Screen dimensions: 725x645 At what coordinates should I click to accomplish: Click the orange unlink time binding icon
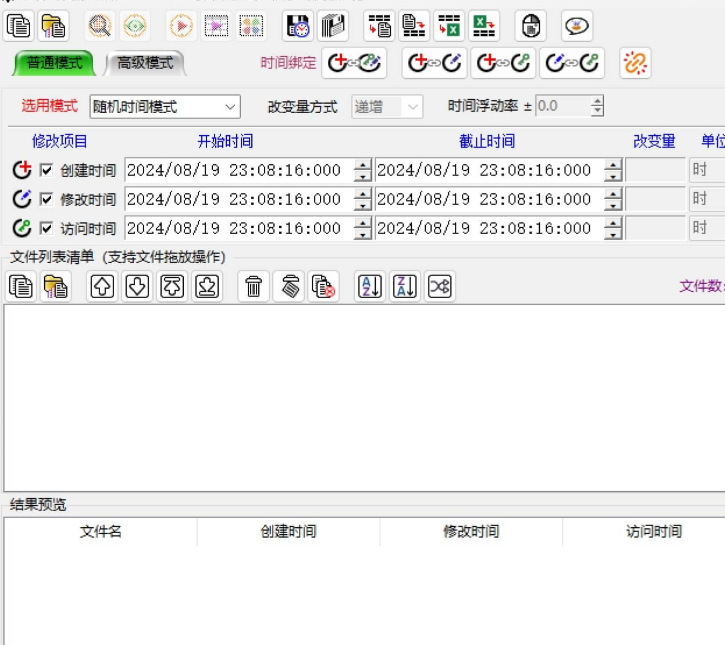pyautogui.click(x=635, y=64)
